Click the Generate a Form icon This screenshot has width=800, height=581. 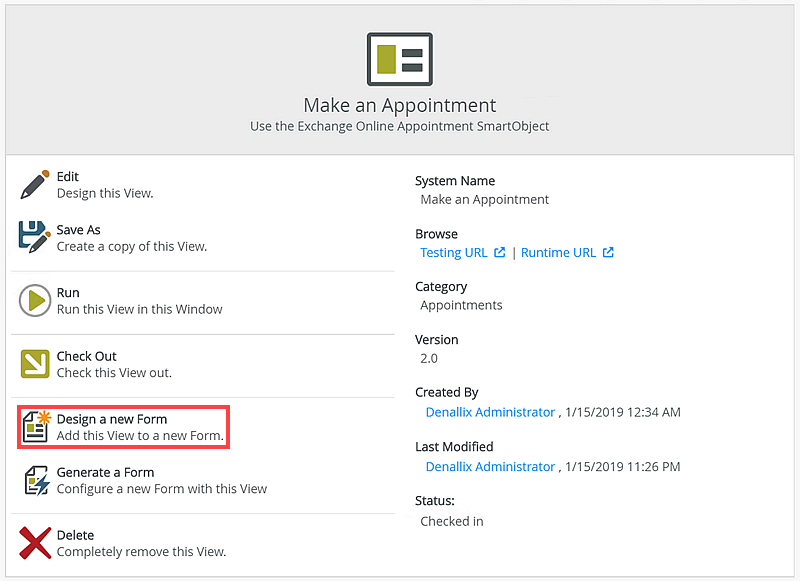pos(35,480)
